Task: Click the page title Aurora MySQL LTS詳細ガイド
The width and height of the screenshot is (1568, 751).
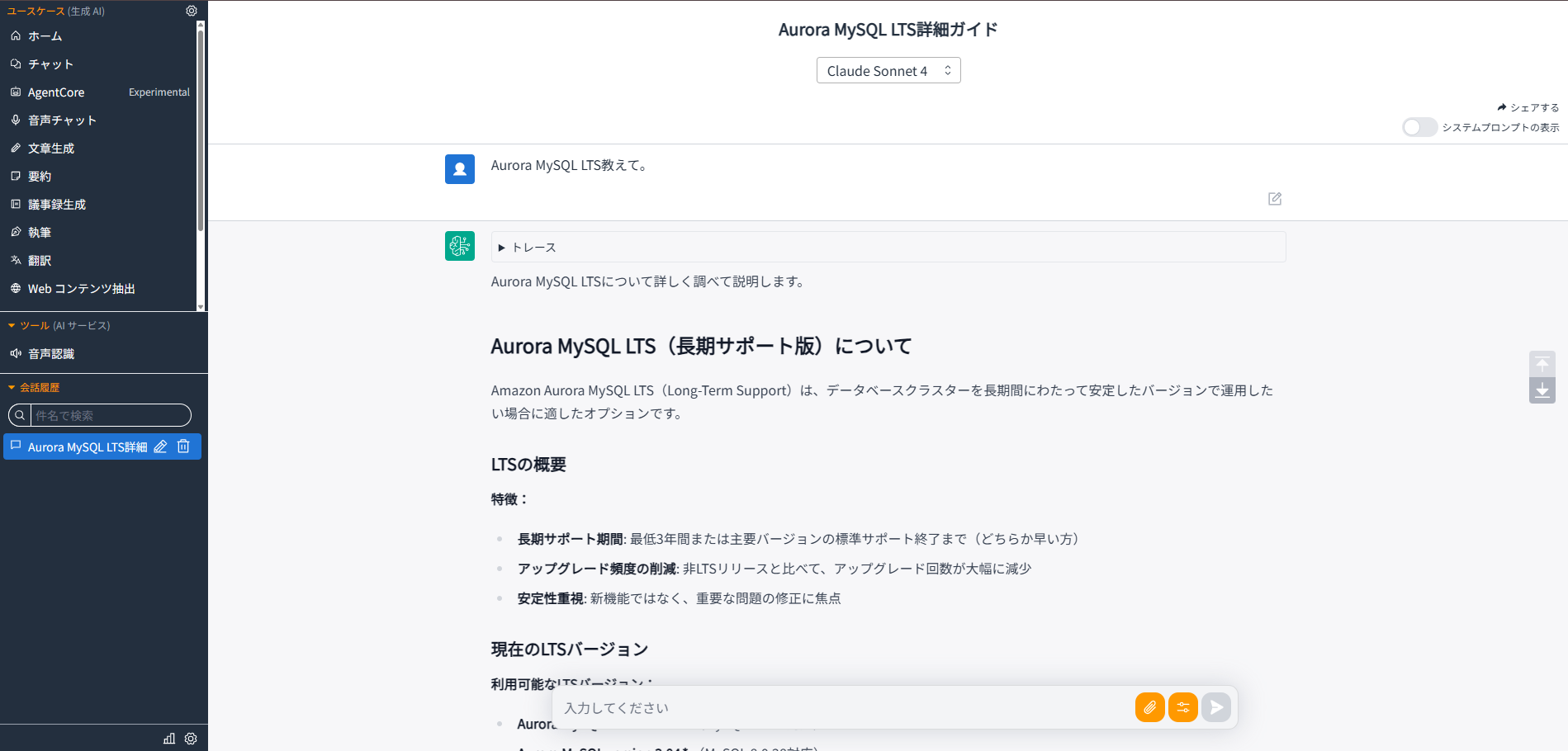Action: coord(888,30)
